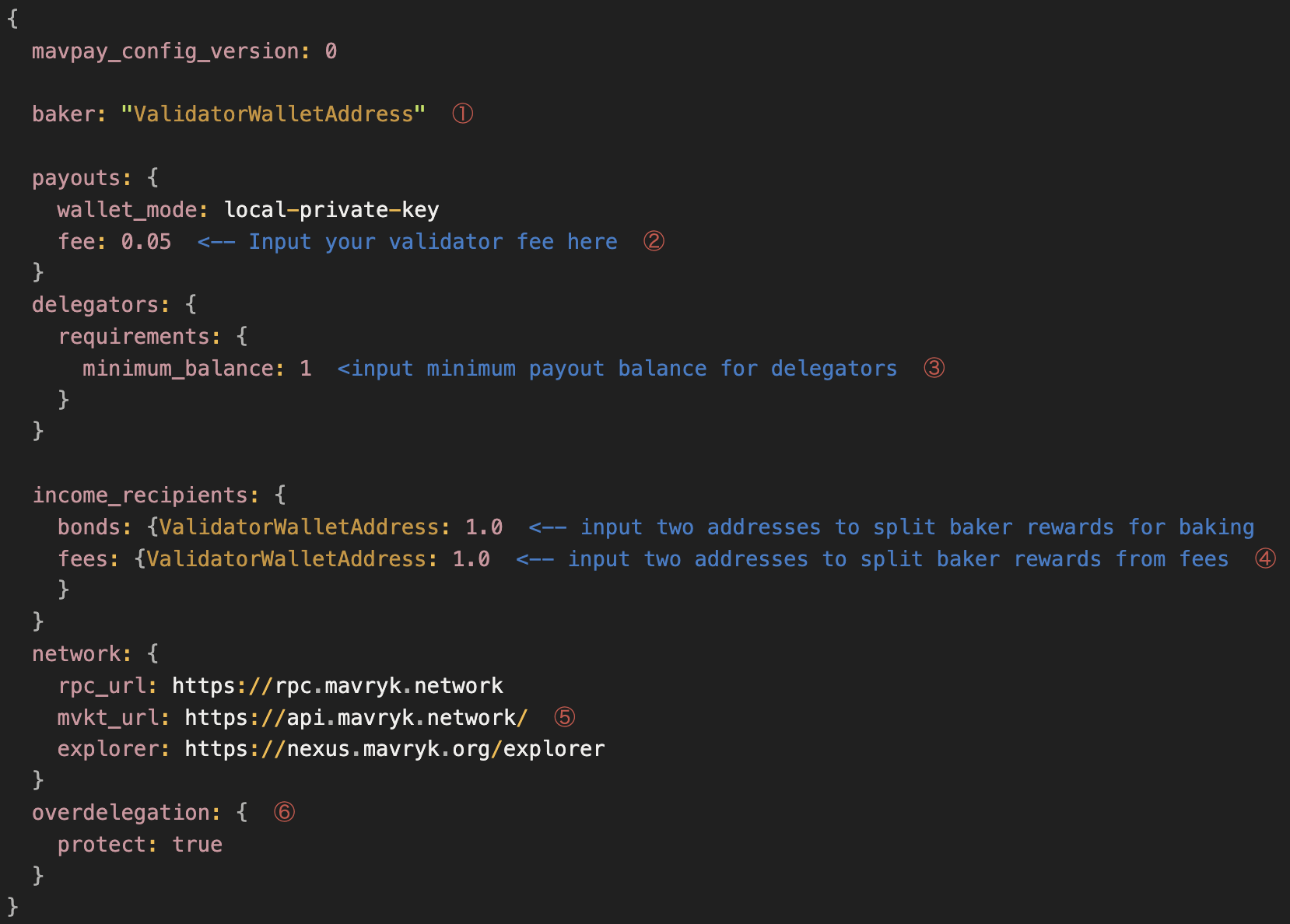
Task: Click the protect true value
Action: click(197, 845)
